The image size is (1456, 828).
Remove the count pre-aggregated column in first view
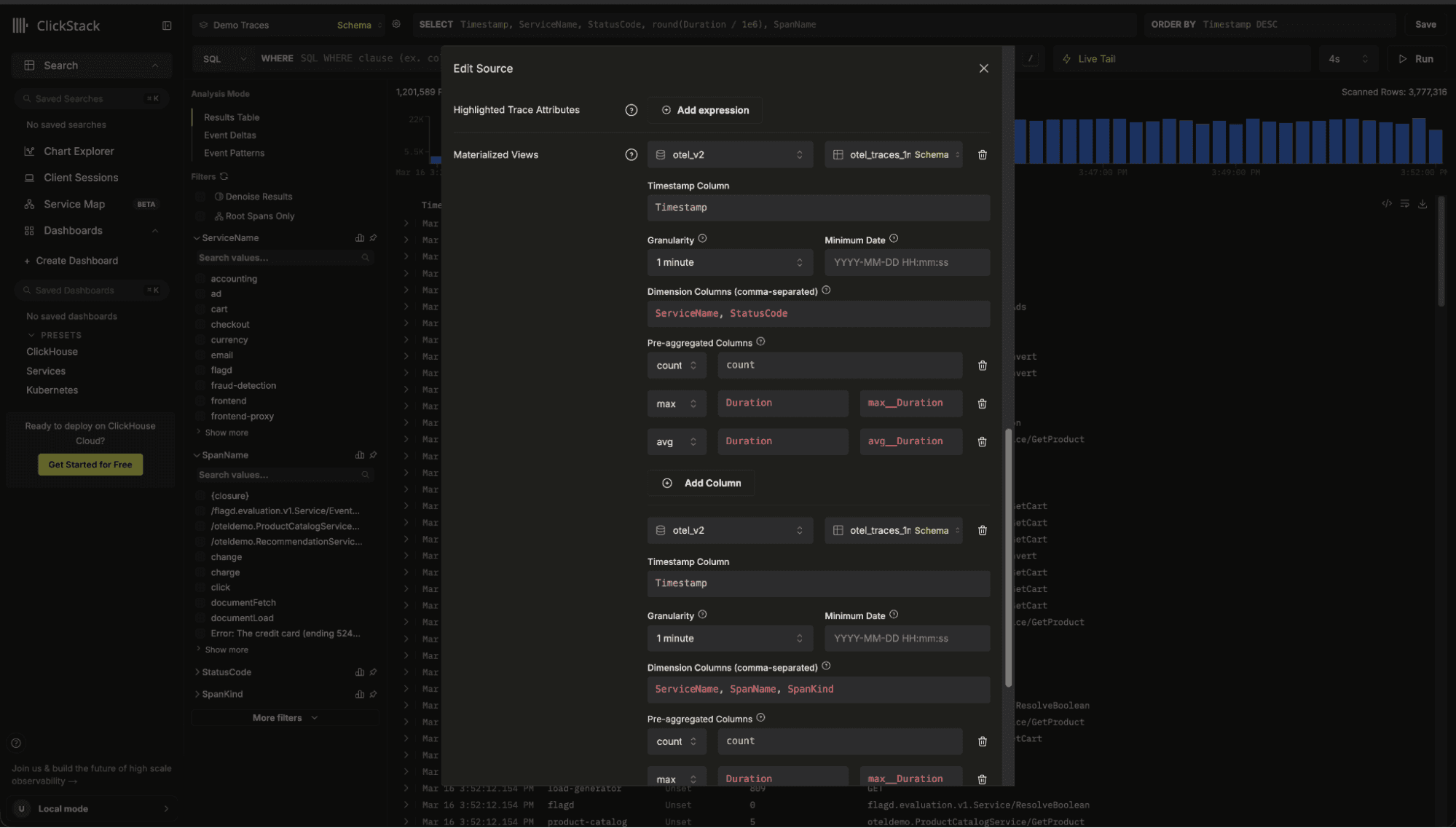coord(982,366)
